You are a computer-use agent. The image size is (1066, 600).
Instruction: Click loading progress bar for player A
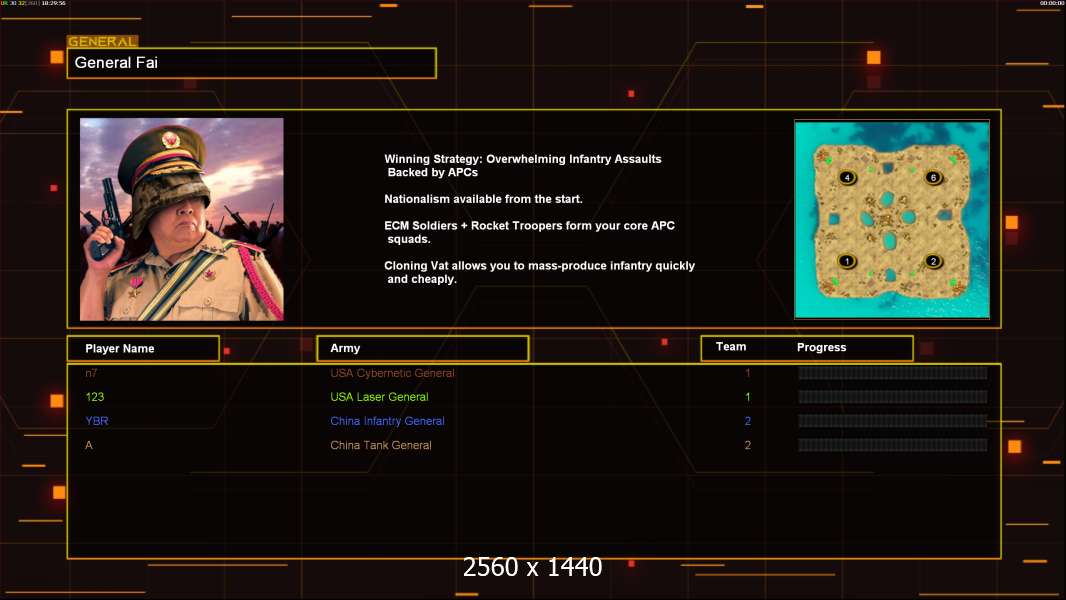tap(892, 445)
